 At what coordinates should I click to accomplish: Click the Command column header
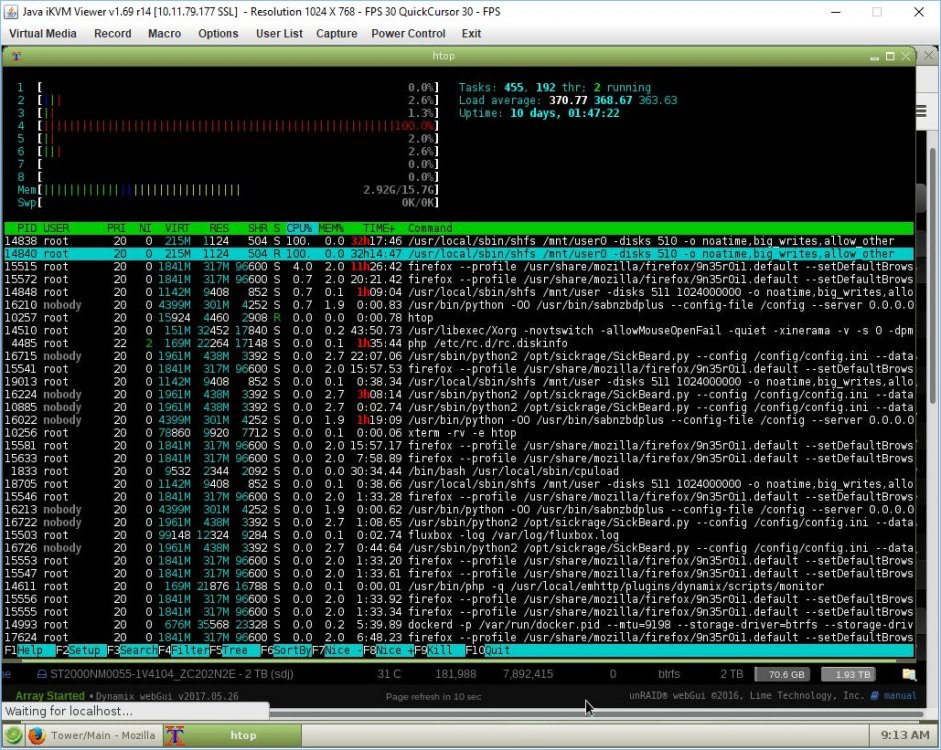[430, 229]
